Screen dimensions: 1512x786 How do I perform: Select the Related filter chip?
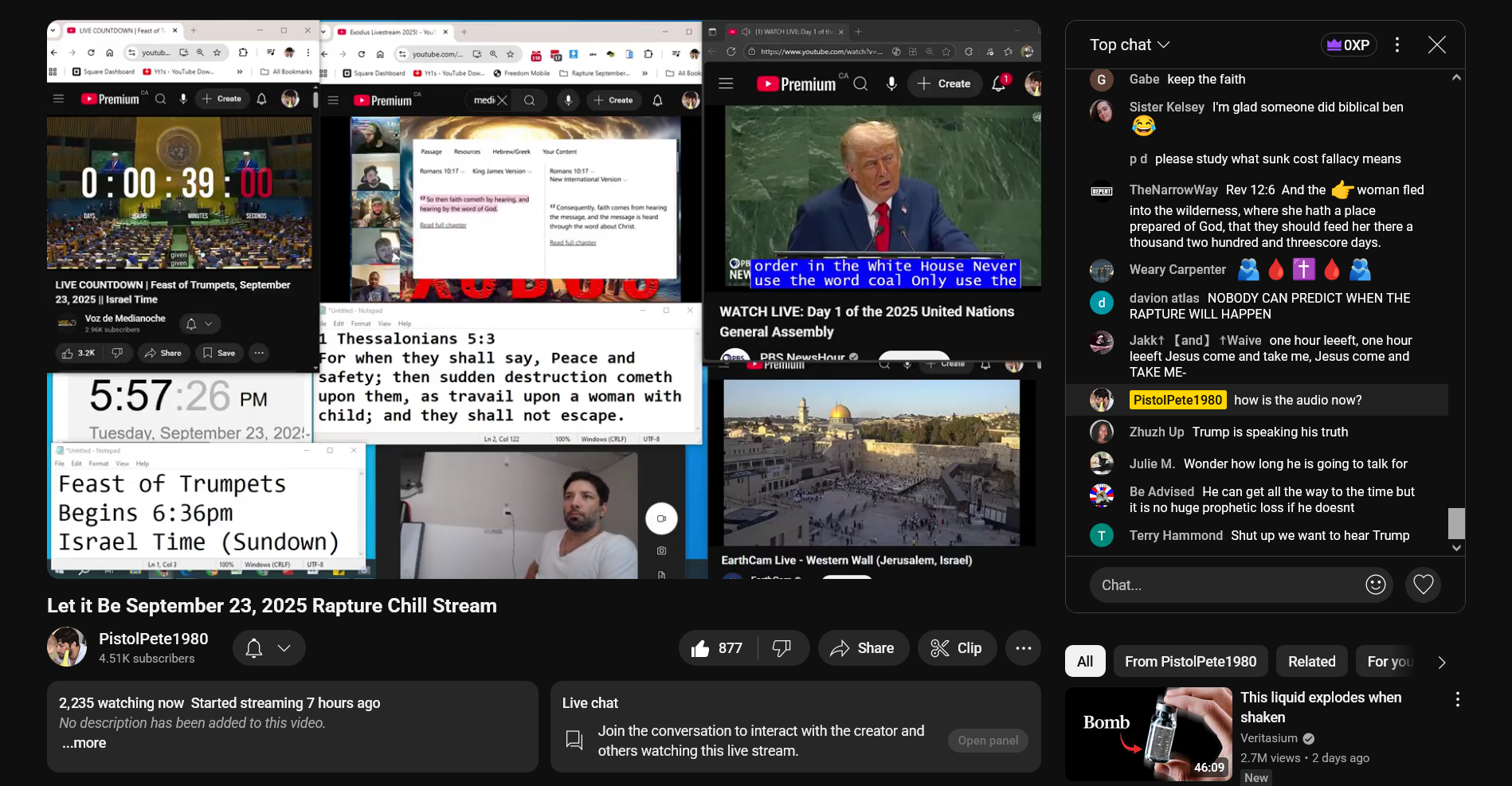pyautogui.click(x=1311, y=662)
